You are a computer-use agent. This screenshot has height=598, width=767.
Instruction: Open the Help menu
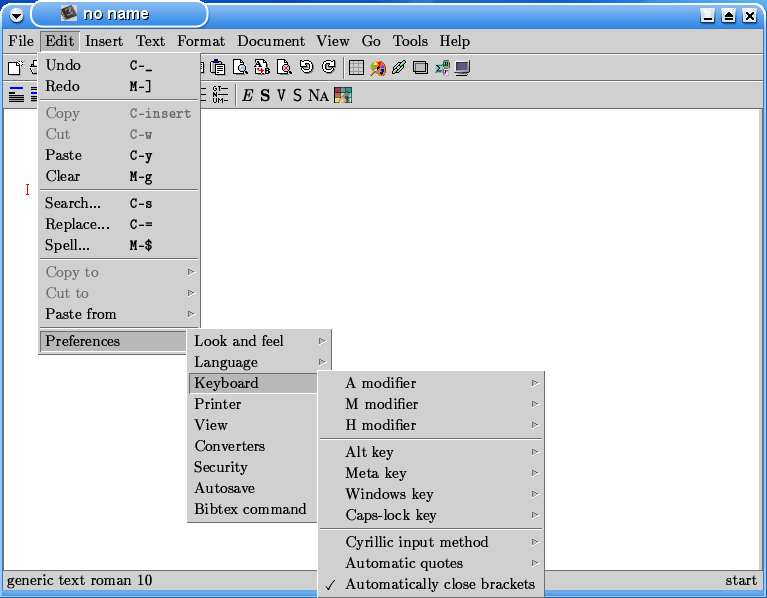(454, 41)
